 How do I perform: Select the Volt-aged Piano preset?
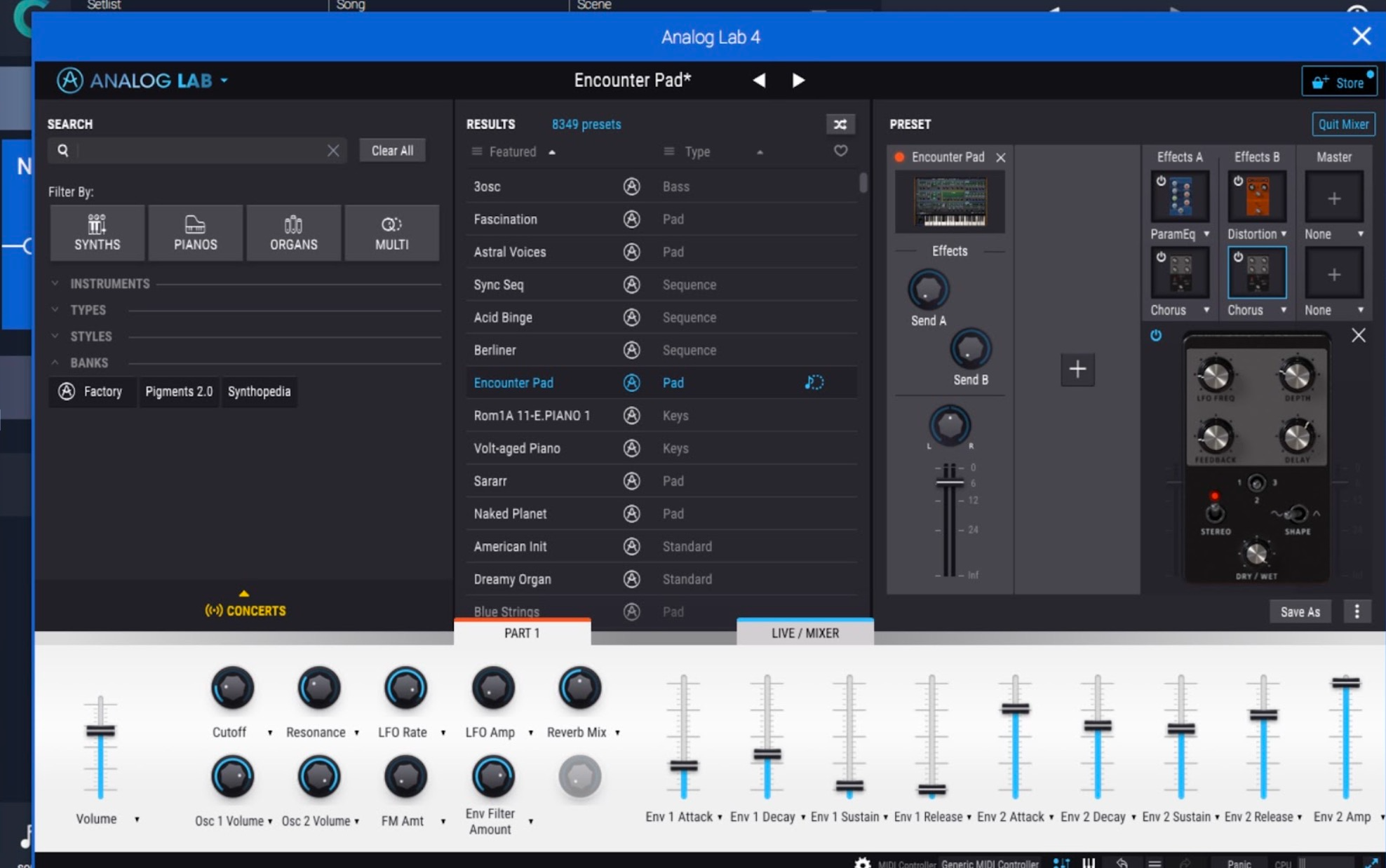[661, 448]
